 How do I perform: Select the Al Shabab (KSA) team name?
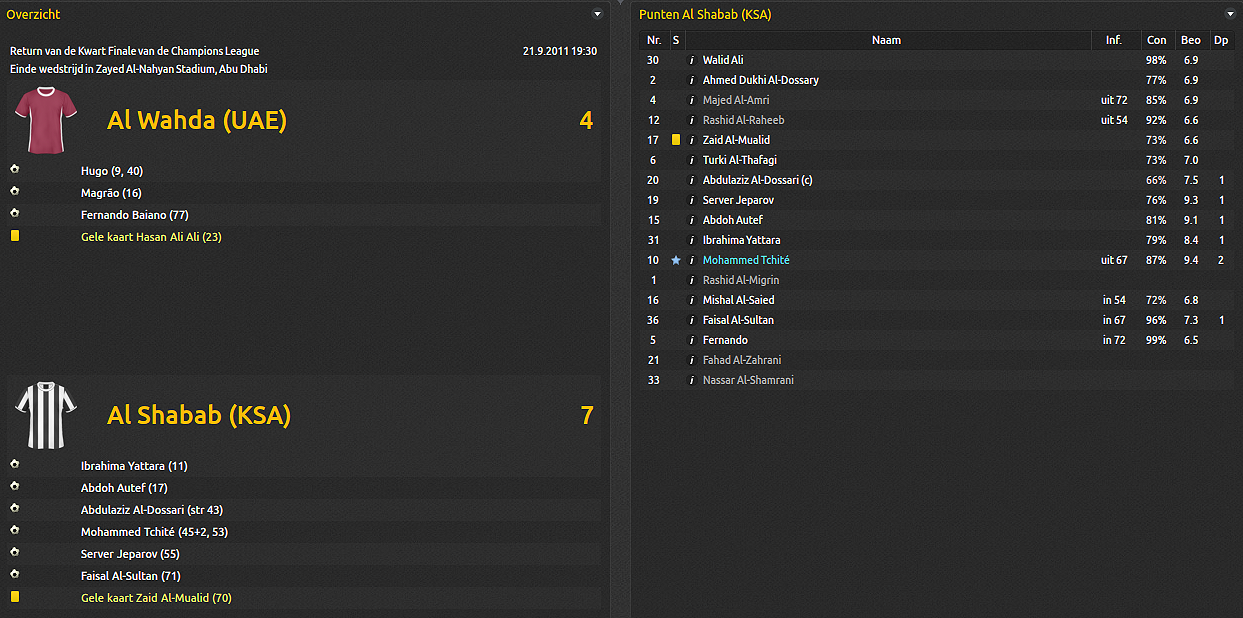pos(199,415)
